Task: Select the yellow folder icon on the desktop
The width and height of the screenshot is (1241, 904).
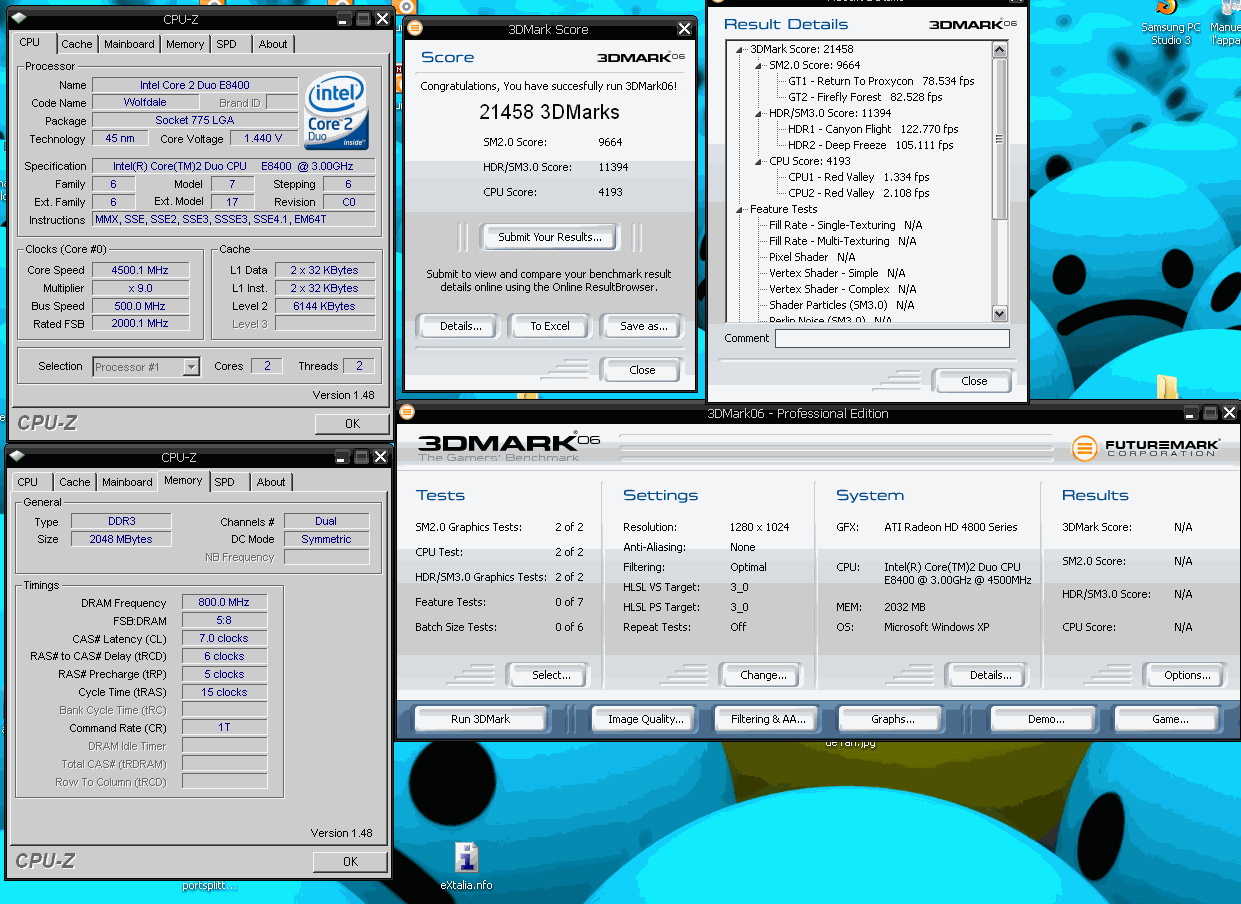Action: pyautogui.click(x=1166, y=387)
